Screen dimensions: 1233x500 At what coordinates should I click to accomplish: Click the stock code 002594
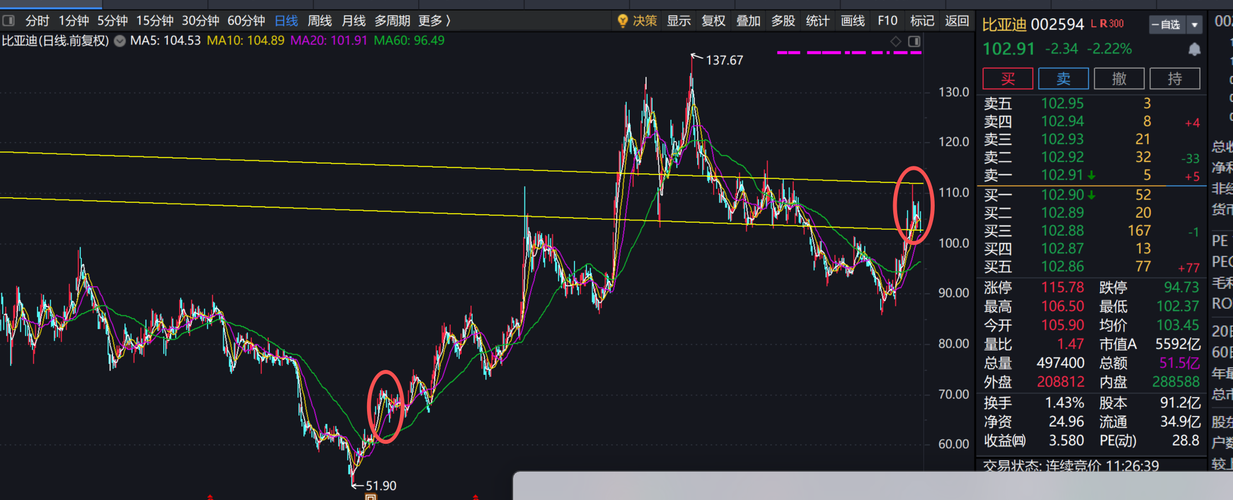point(1058,24)
